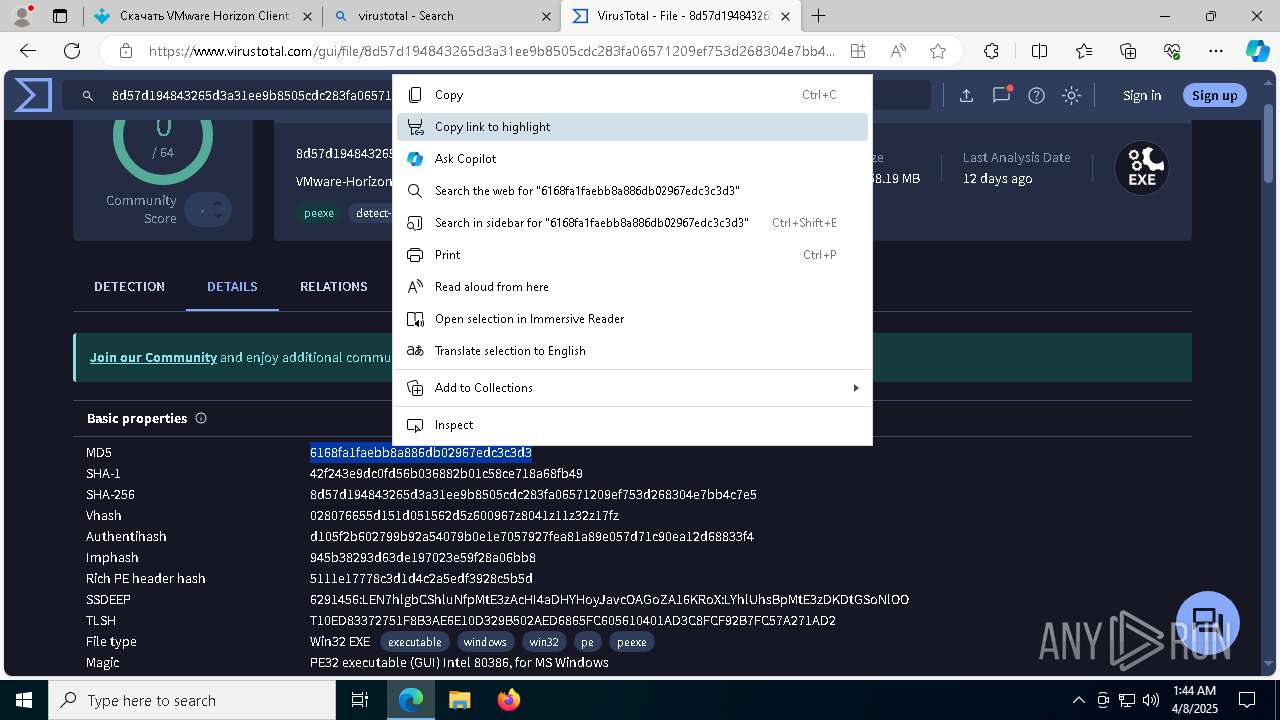Choose Copy in the context menu
The width and height of the screenshot is (1280, 720).
pyautogui.click(x=632, y=95)
